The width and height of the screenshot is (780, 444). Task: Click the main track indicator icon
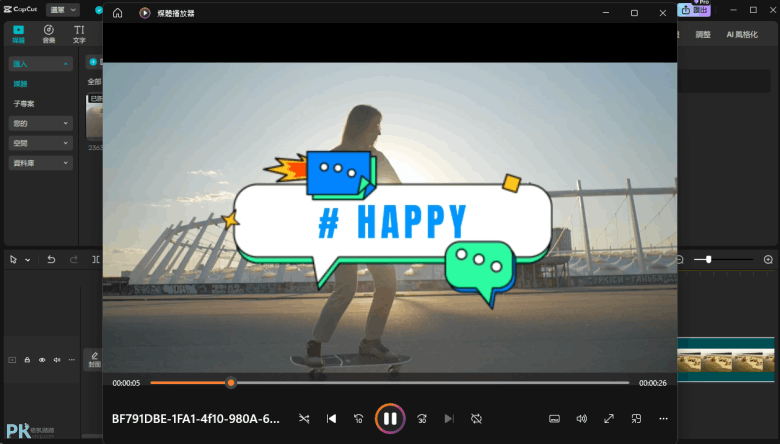click(12, 360)
